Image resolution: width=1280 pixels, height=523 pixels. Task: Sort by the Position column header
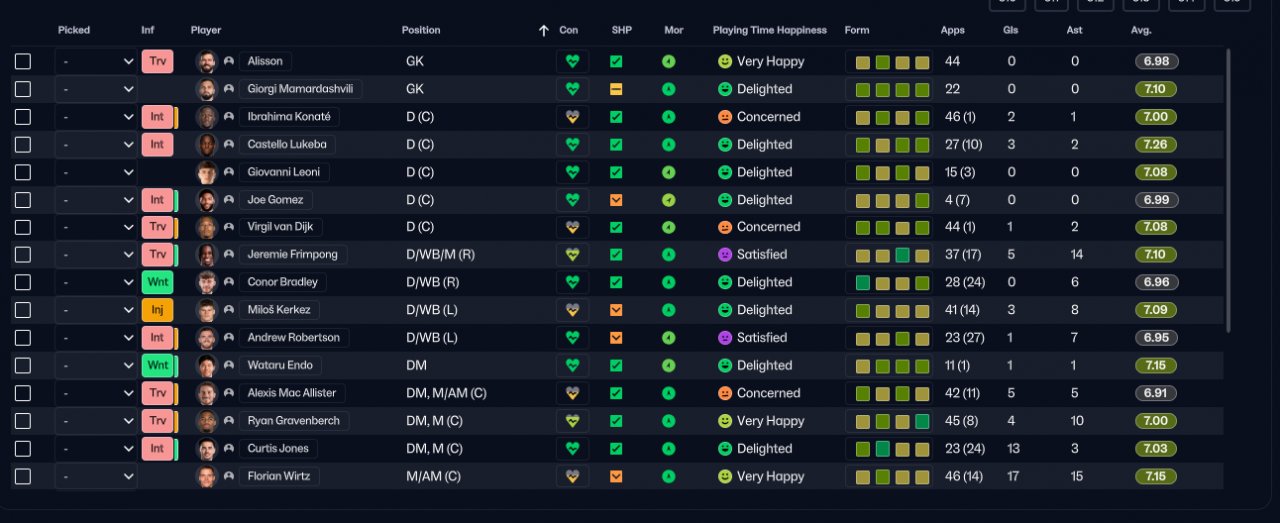tap(420, 30)
